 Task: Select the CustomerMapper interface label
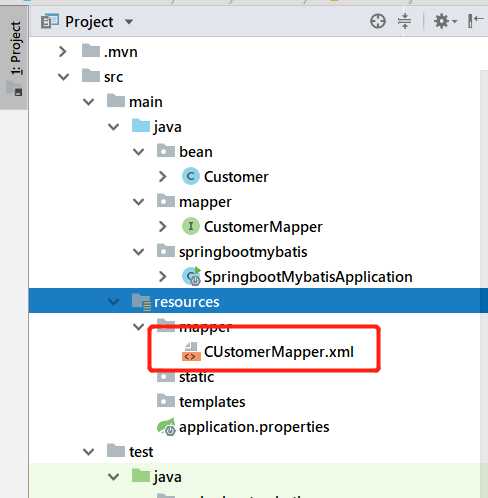[x=263, y=227]
